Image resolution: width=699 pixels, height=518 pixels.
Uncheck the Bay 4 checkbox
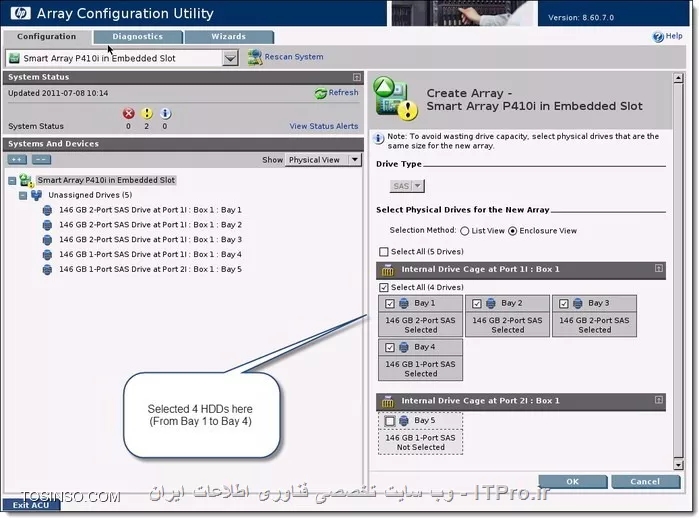(x=390, y=347)
